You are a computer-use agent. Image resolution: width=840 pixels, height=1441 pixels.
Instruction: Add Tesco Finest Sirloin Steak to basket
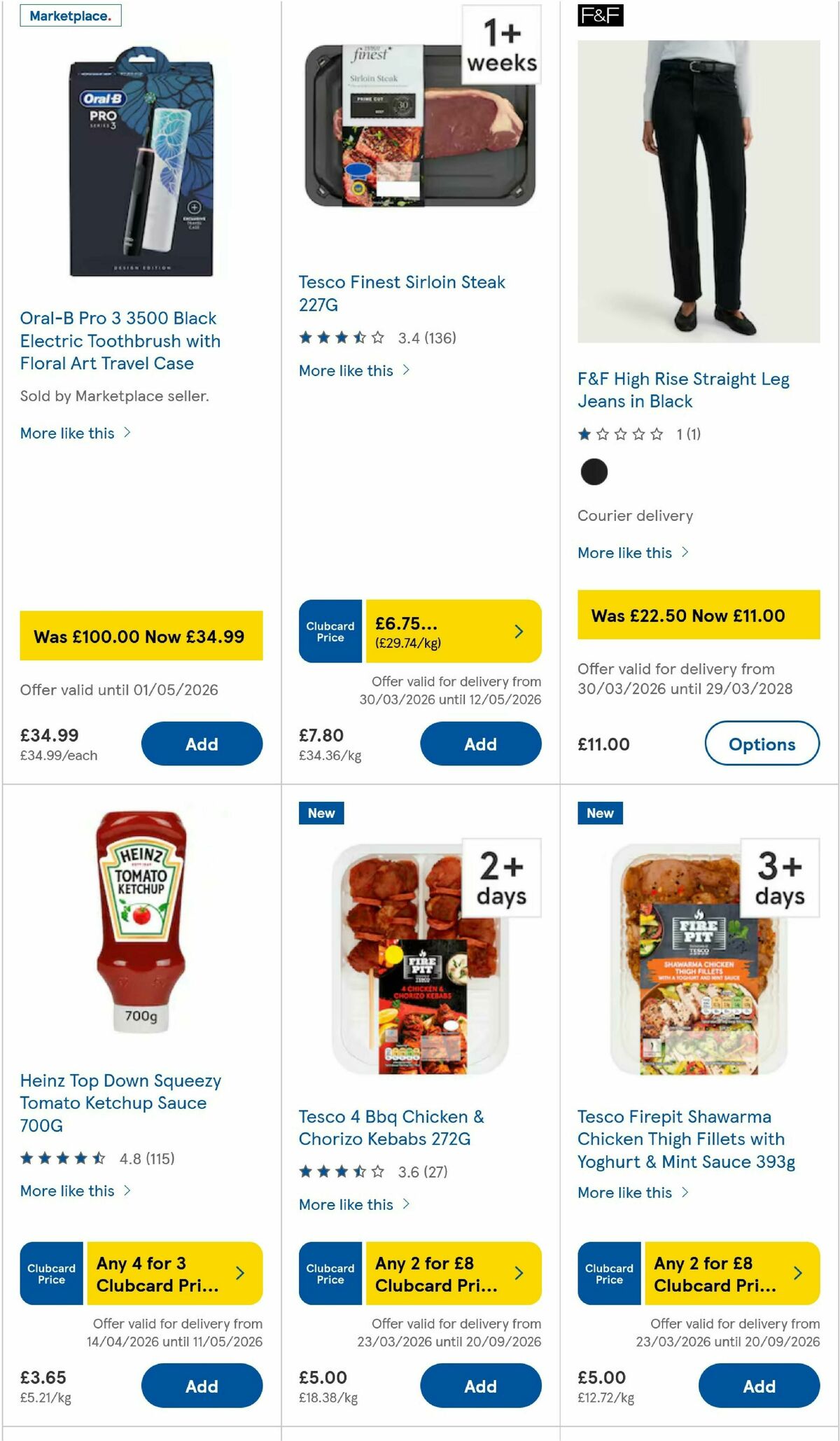pos(480,744)
